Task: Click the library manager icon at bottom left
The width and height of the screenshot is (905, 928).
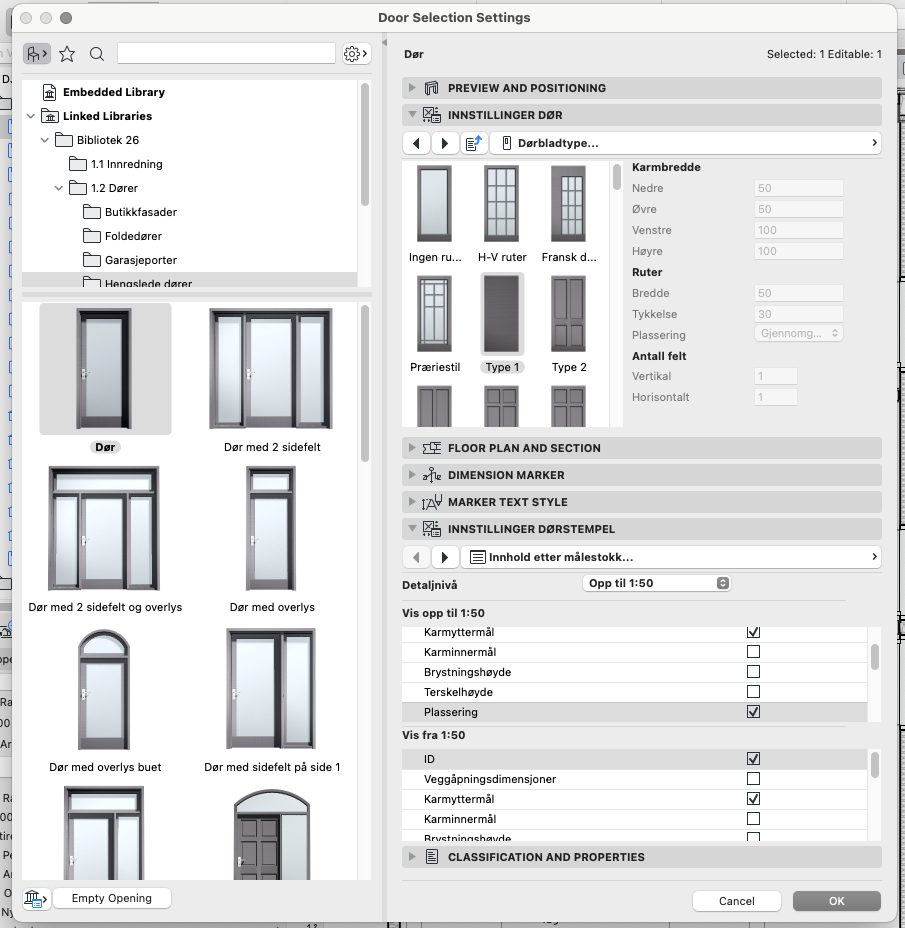Action: click(x=35, y=898)
